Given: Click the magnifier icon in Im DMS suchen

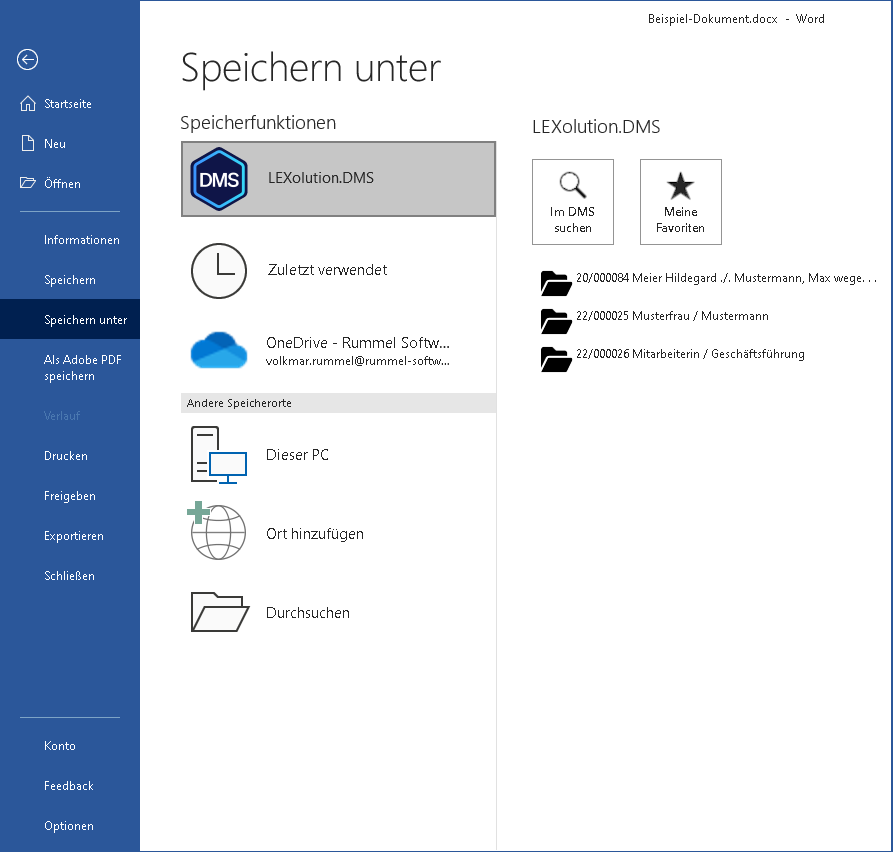Looking at the screenshot, I should [x=572, y=185].
